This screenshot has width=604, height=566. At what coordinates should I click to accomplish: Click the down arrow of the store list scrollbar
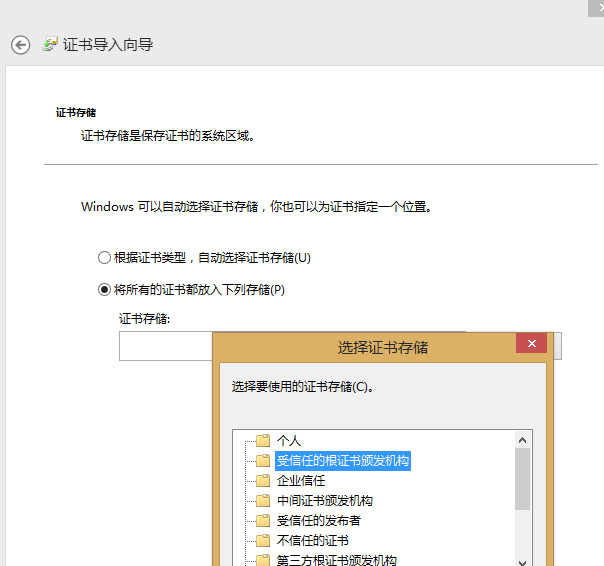click(522, 562)
